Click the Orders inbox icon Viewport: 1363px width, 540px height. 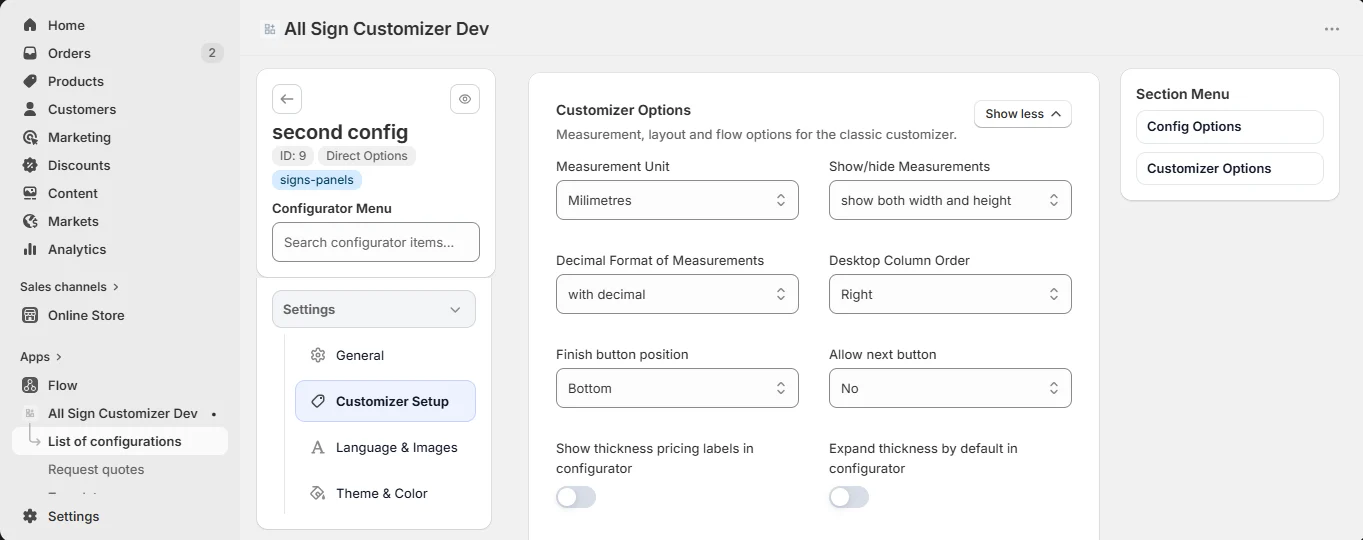(x=30, y=53)
